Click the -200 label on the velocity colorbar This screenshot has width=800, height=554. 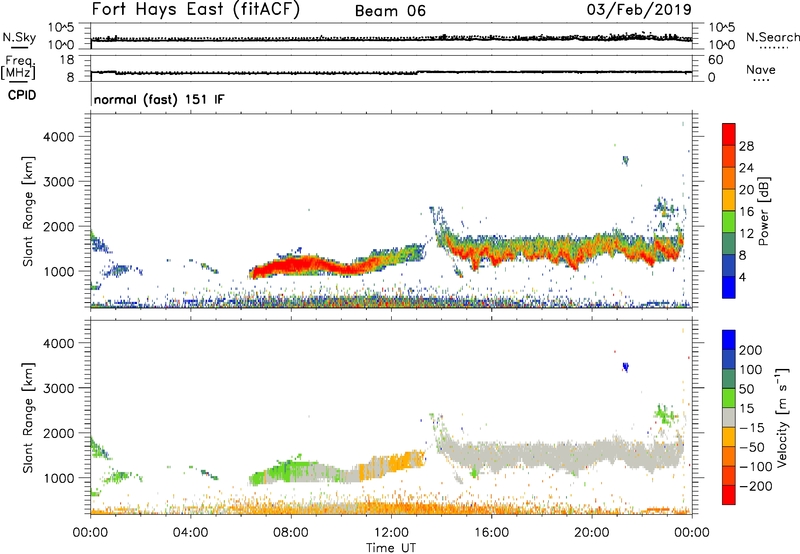(x=756, y=486)
